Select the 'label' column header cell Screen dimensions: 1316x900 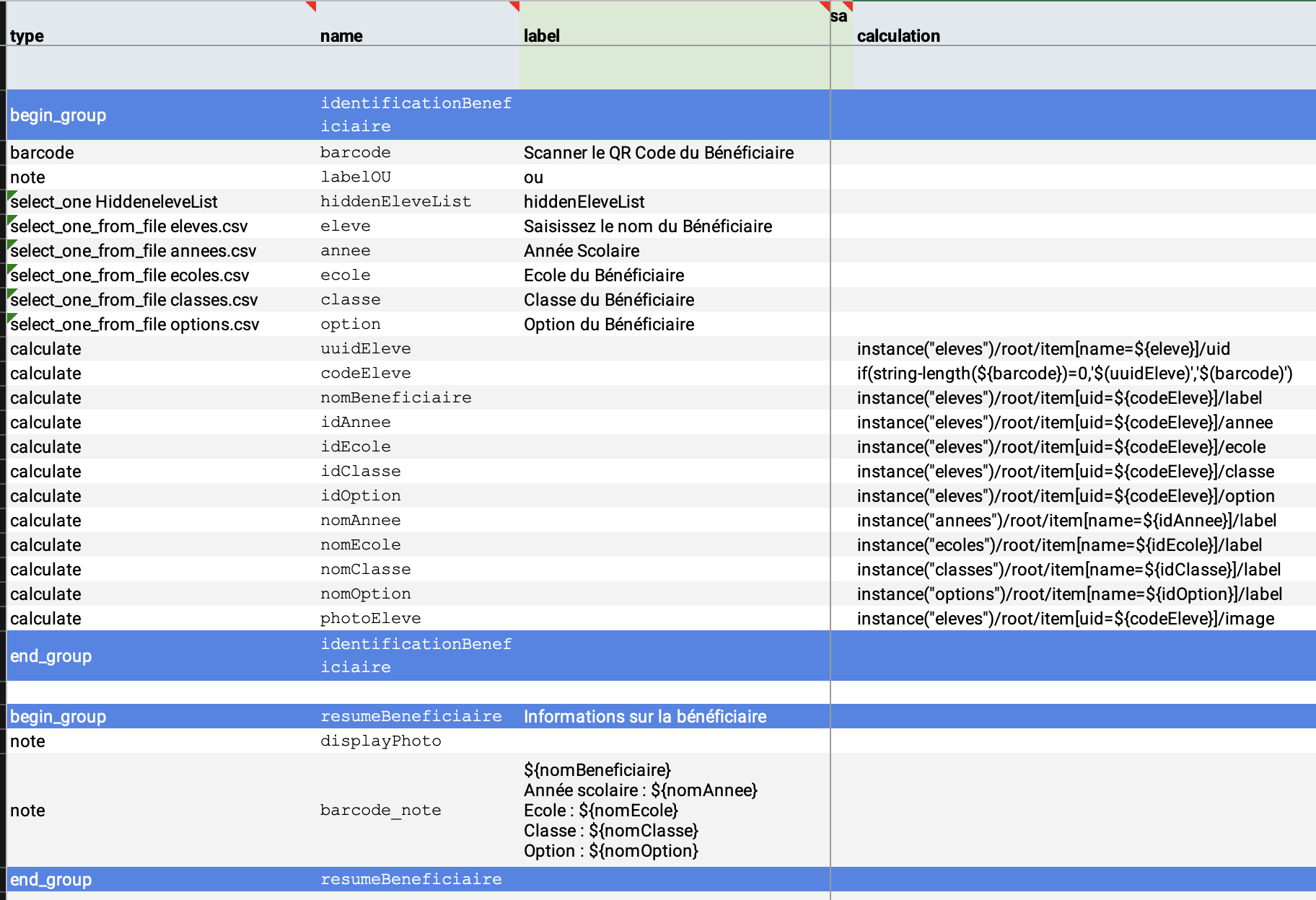pyautogui.click(x=675, y=24)
